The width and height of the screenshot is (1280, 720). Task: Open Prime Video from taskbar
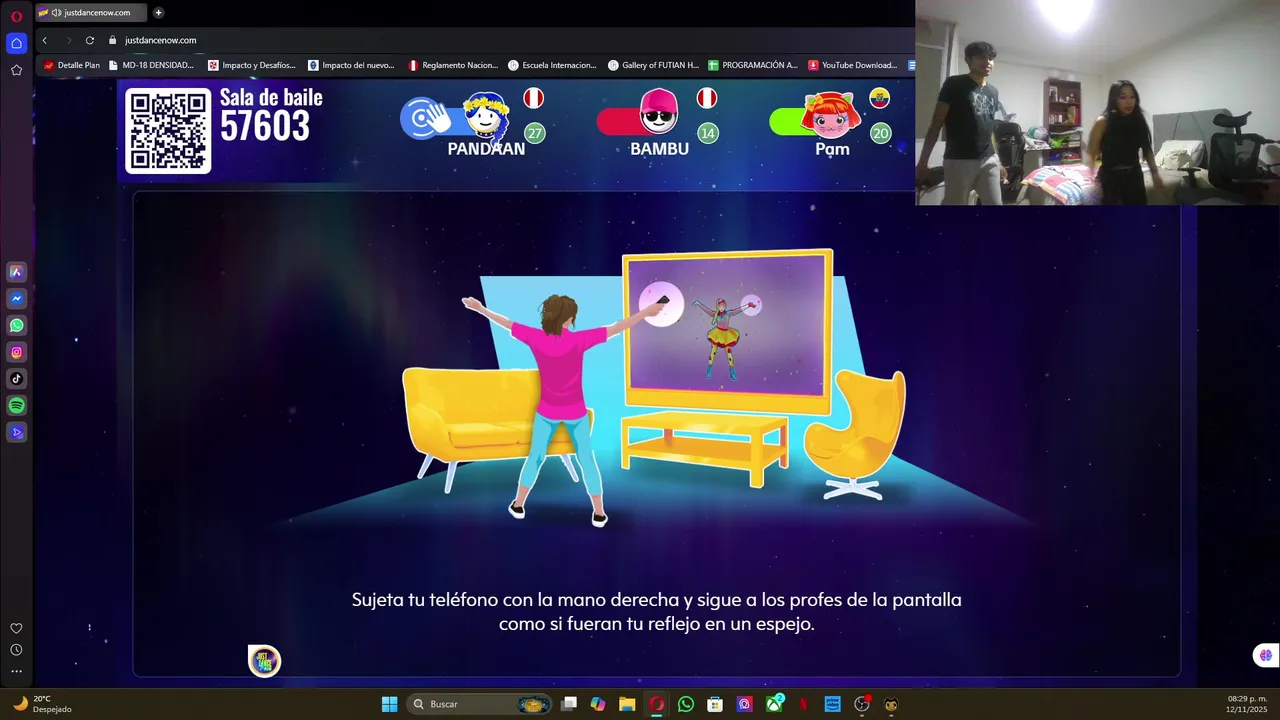tap(832, 704)
